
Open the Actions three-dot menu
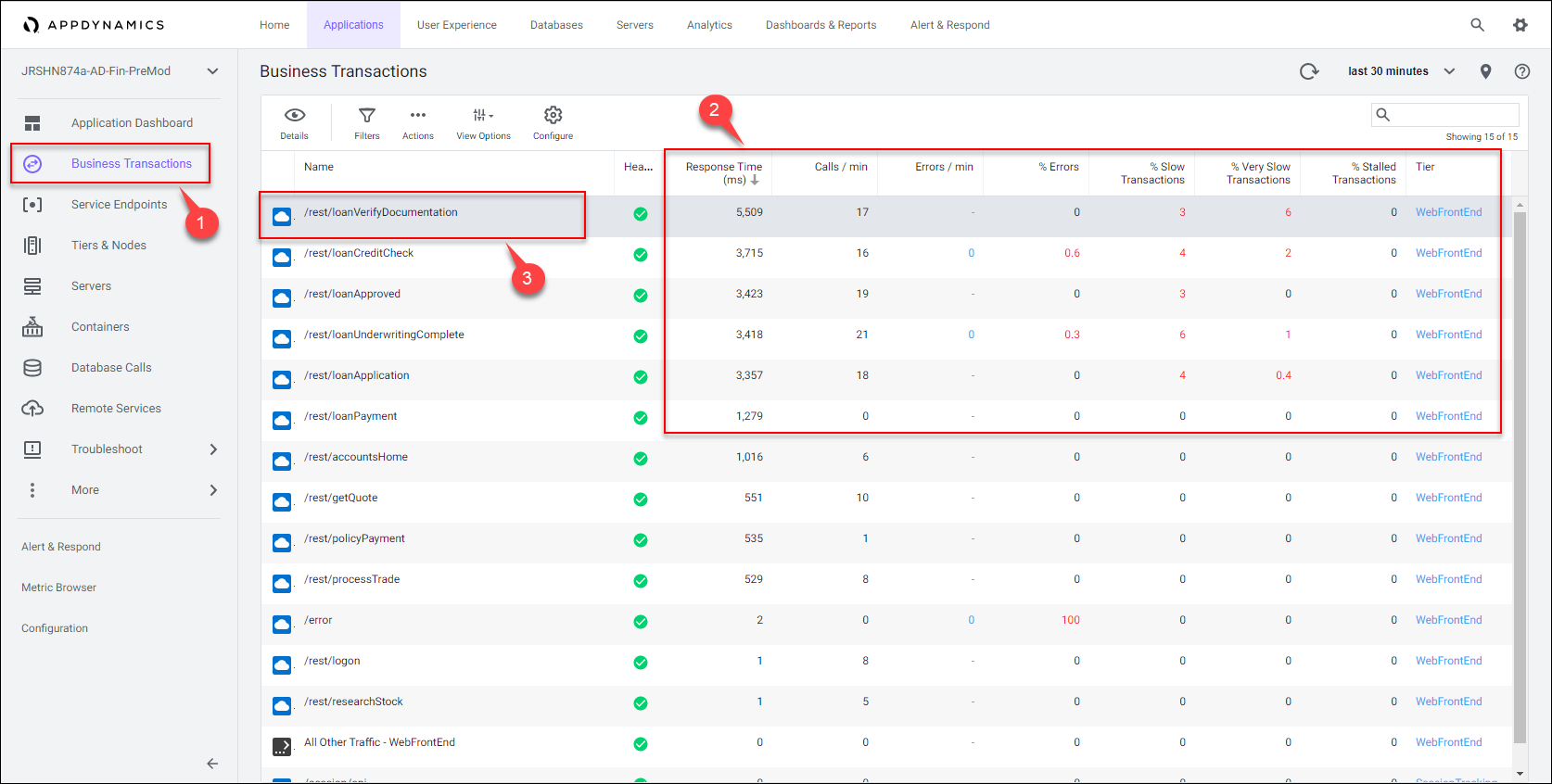(x=418, y=121)
